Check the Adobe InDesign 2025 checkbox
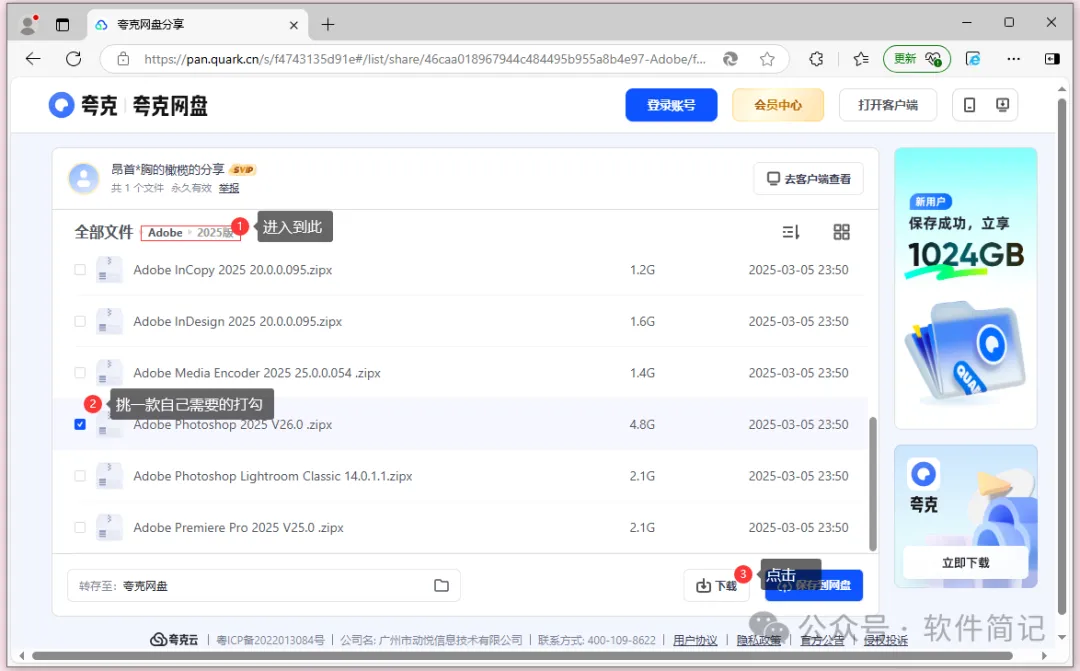1080x671 pixels. coord(80,322)
